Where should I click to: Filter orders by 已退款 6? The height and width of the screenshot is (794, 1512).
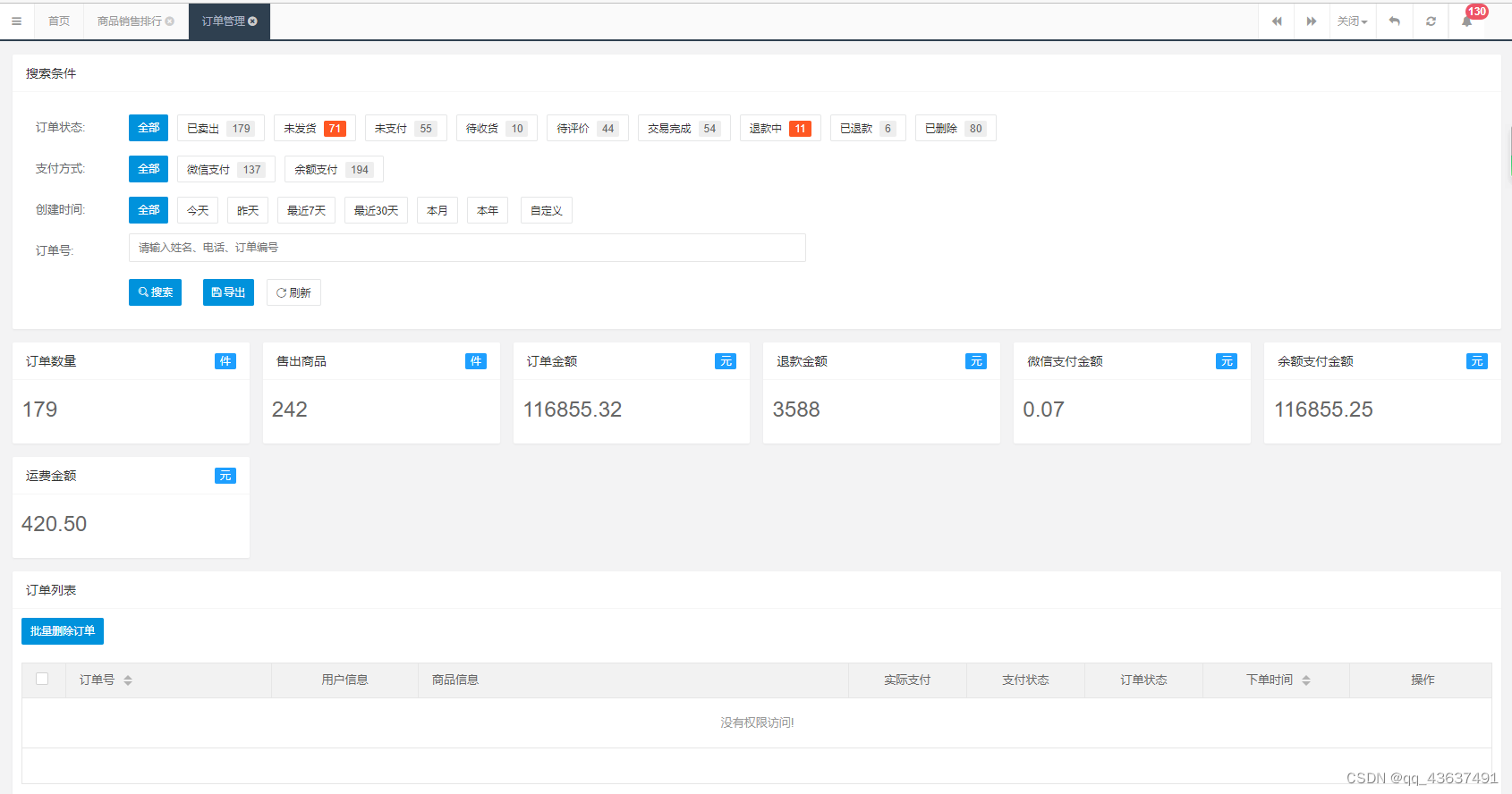(868, 128)
